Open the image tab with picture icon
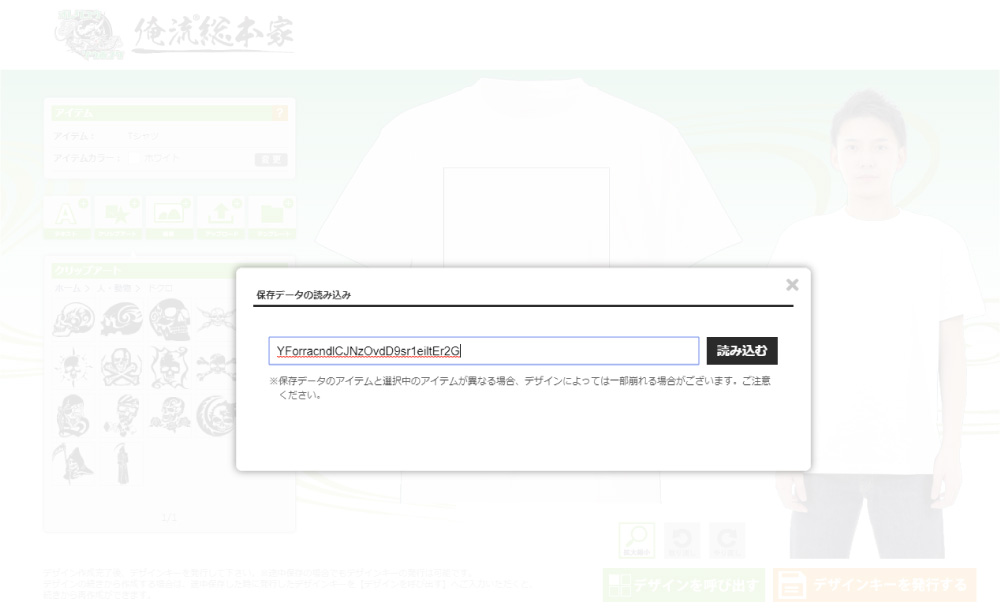Viewport: 1000px width, 614px height. pos(169,217)
